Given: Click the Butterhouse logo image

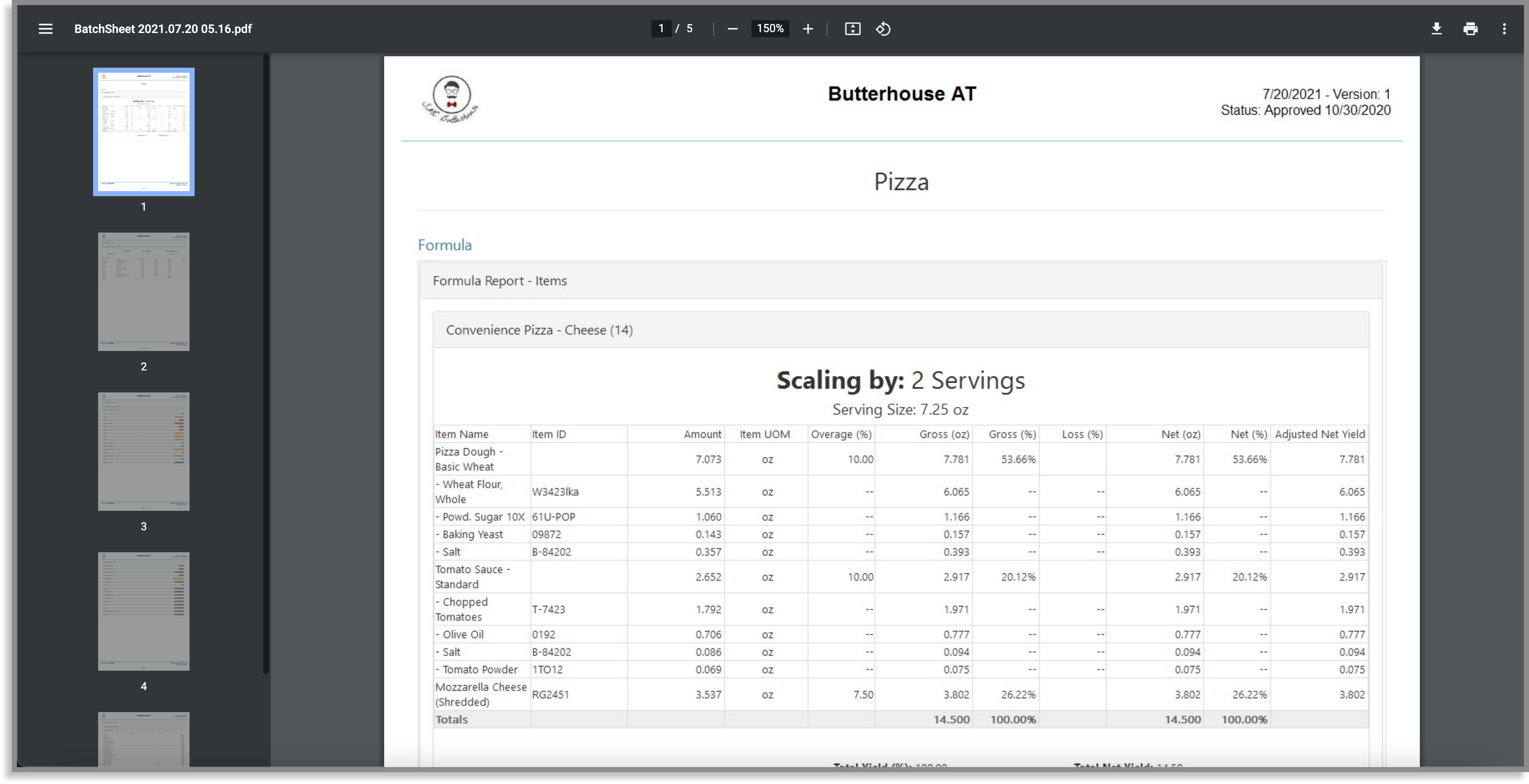Looking at the screenshot, I should coord(451,99).
